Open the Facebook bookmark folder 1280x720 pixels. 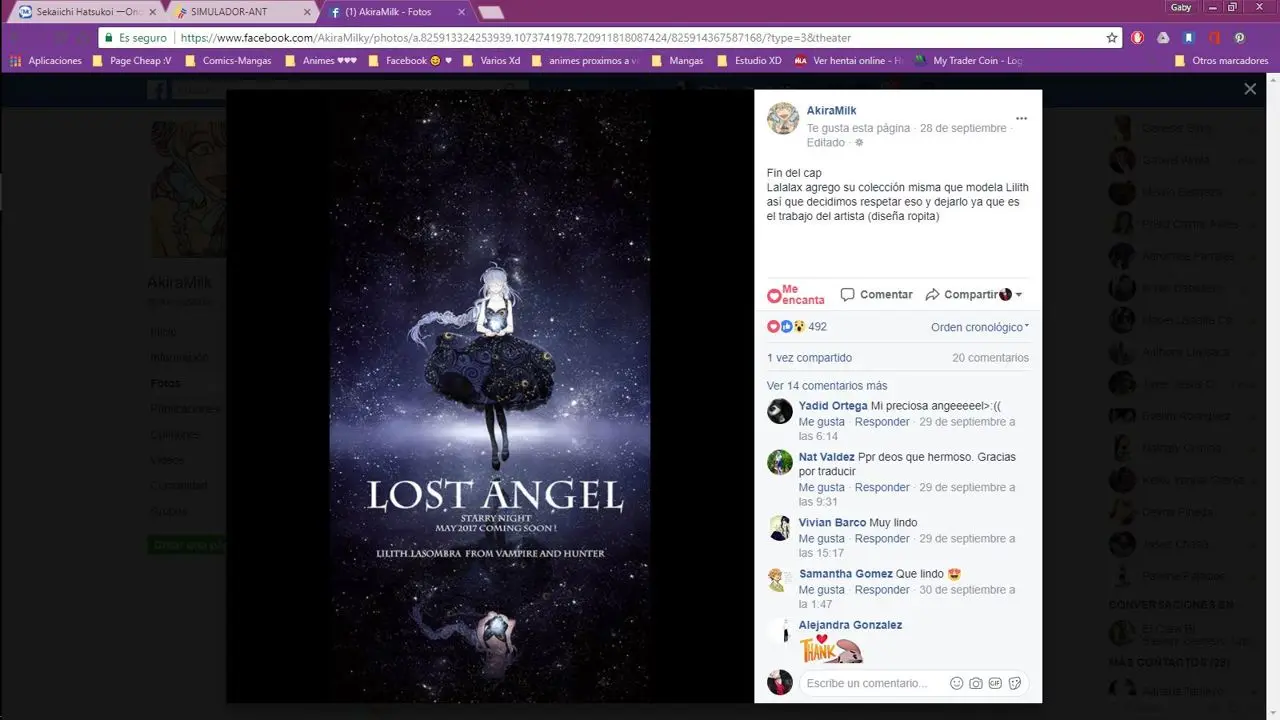pyautogui.click(x=410, y=60)
